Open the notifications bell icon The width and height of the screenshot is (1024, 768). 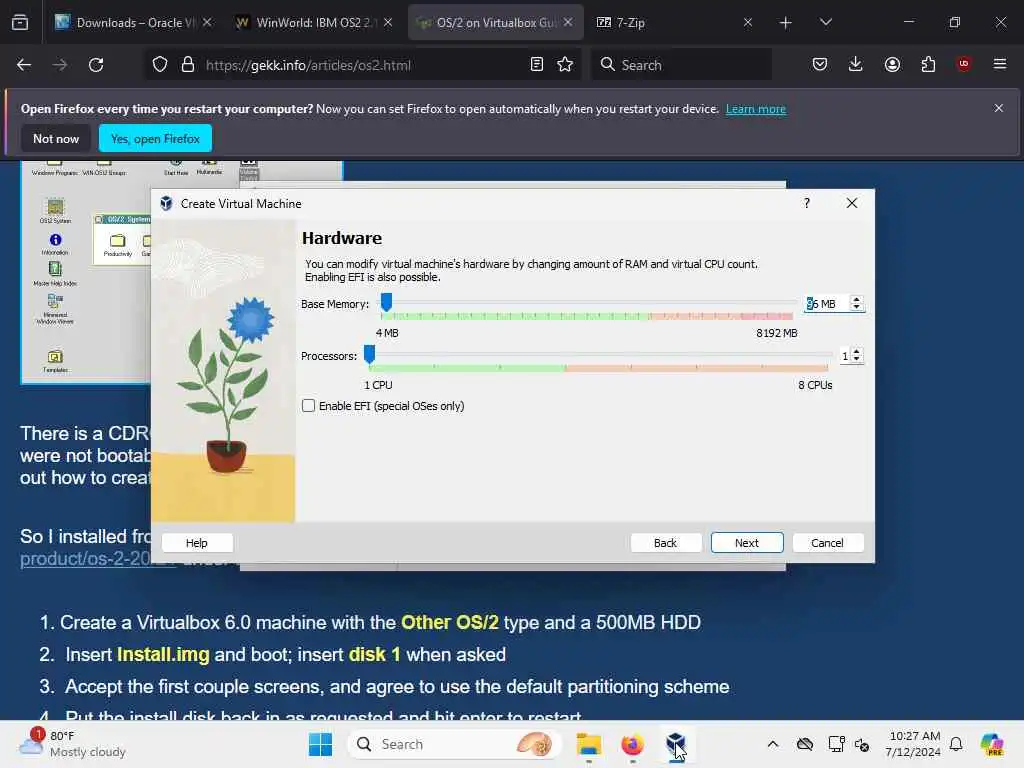point(956,744)
